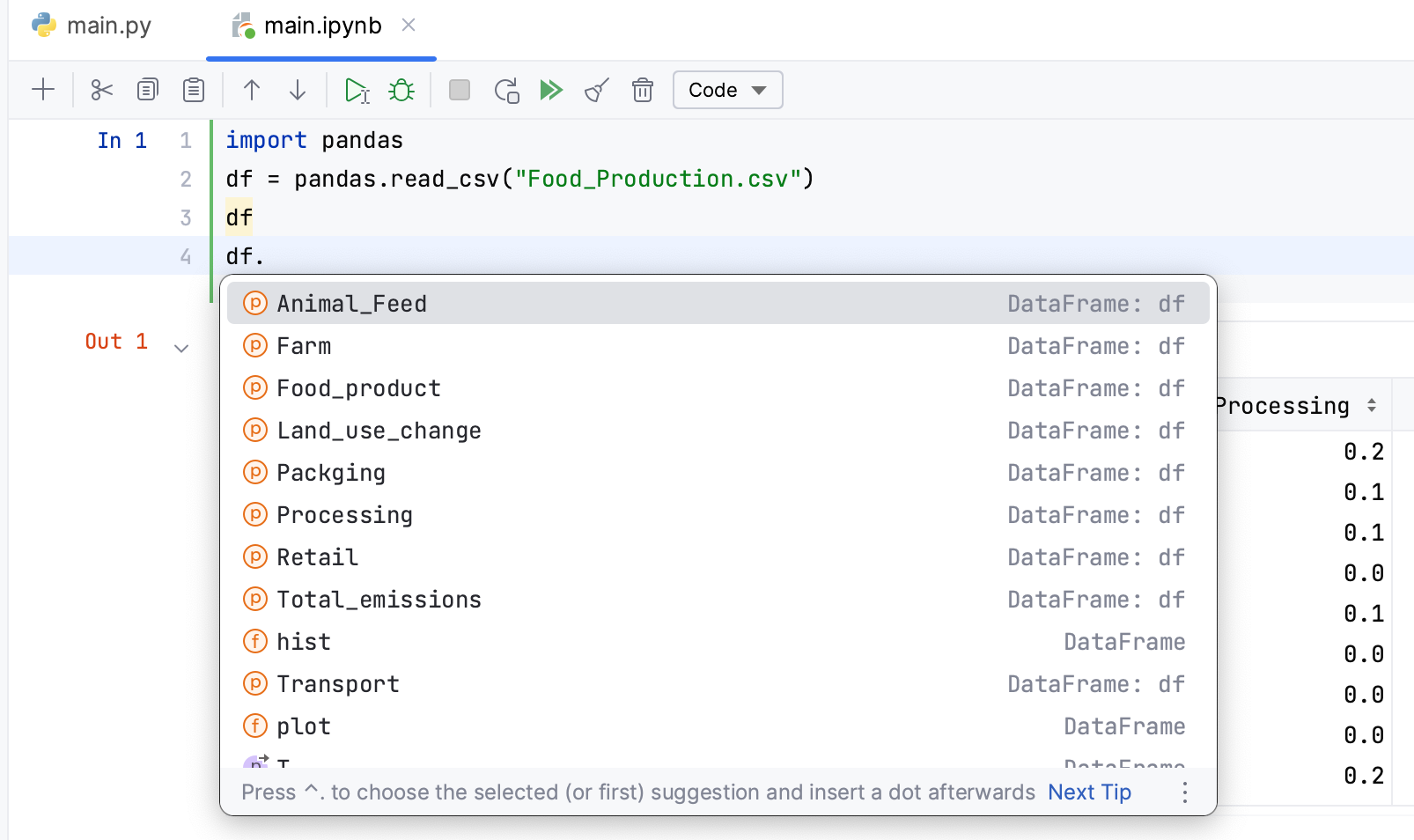Clear cell outputs with broom icon
1414x840 pixels.
[597, 90]
